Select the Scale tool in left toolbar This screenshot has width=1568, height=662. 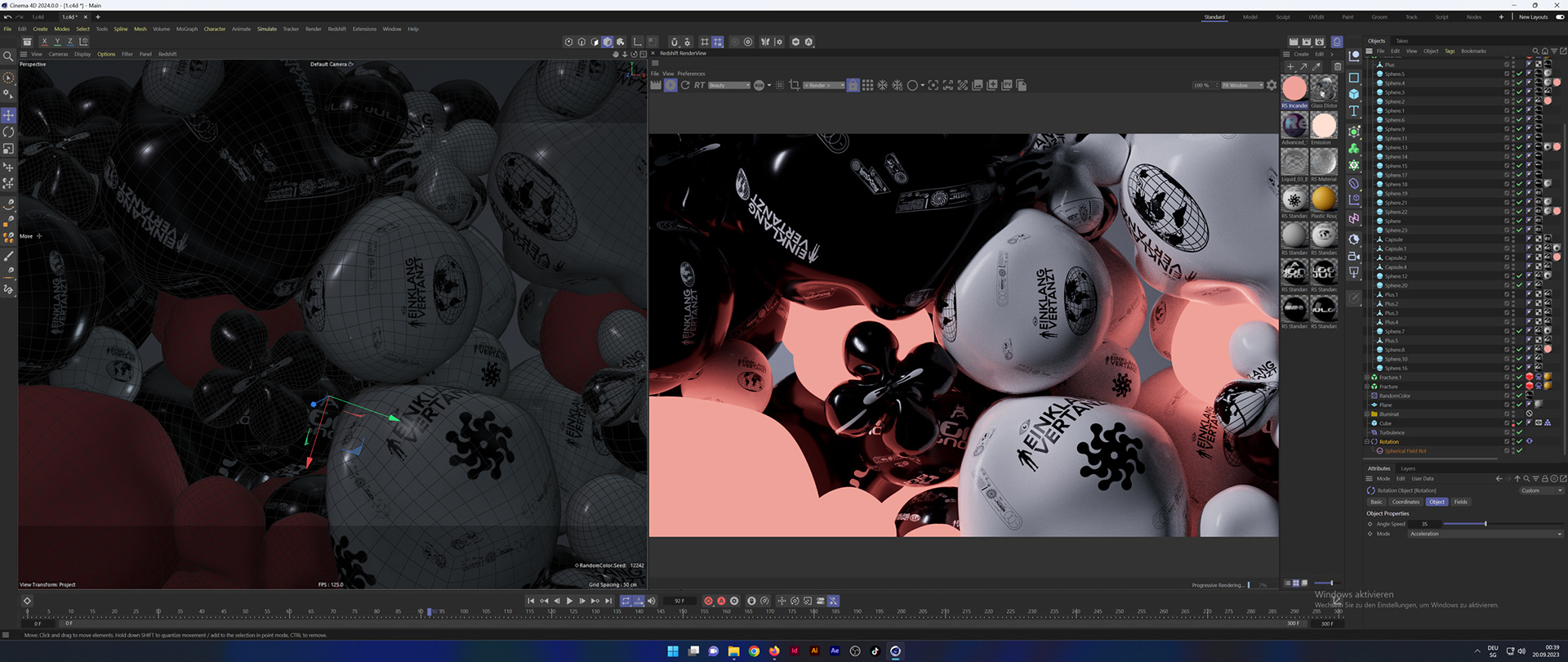[x=8, y=149]
